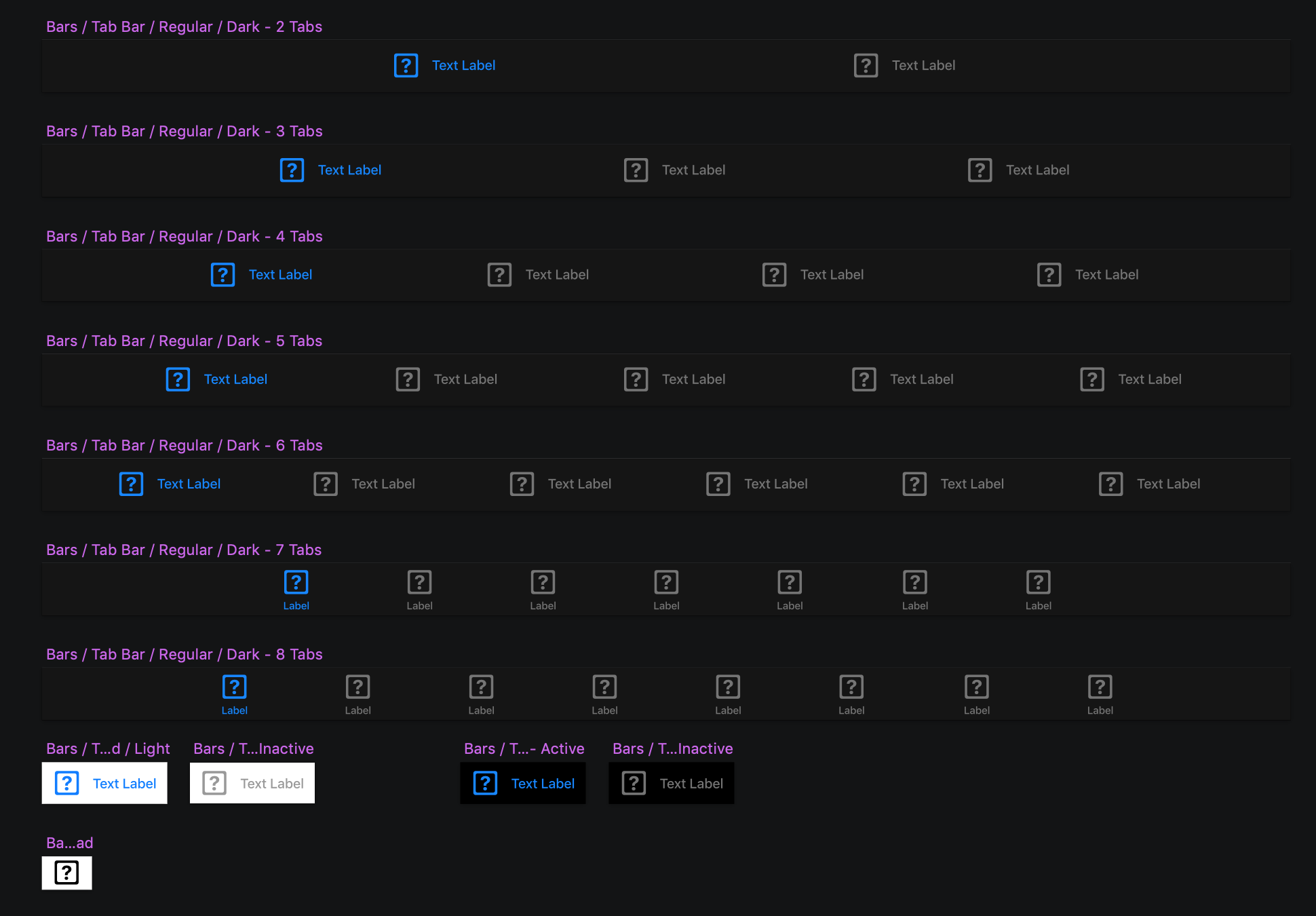Select the blue active icon in the 3 Tabs bar

[292, 170]
